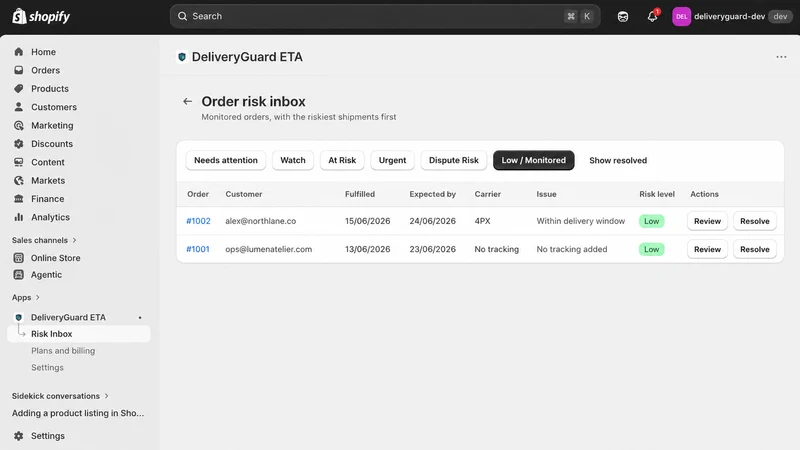Click the Low badge for alex@northlane.co
The height and width of the screenshot is (450, 800).
click(x=652, y=221)
